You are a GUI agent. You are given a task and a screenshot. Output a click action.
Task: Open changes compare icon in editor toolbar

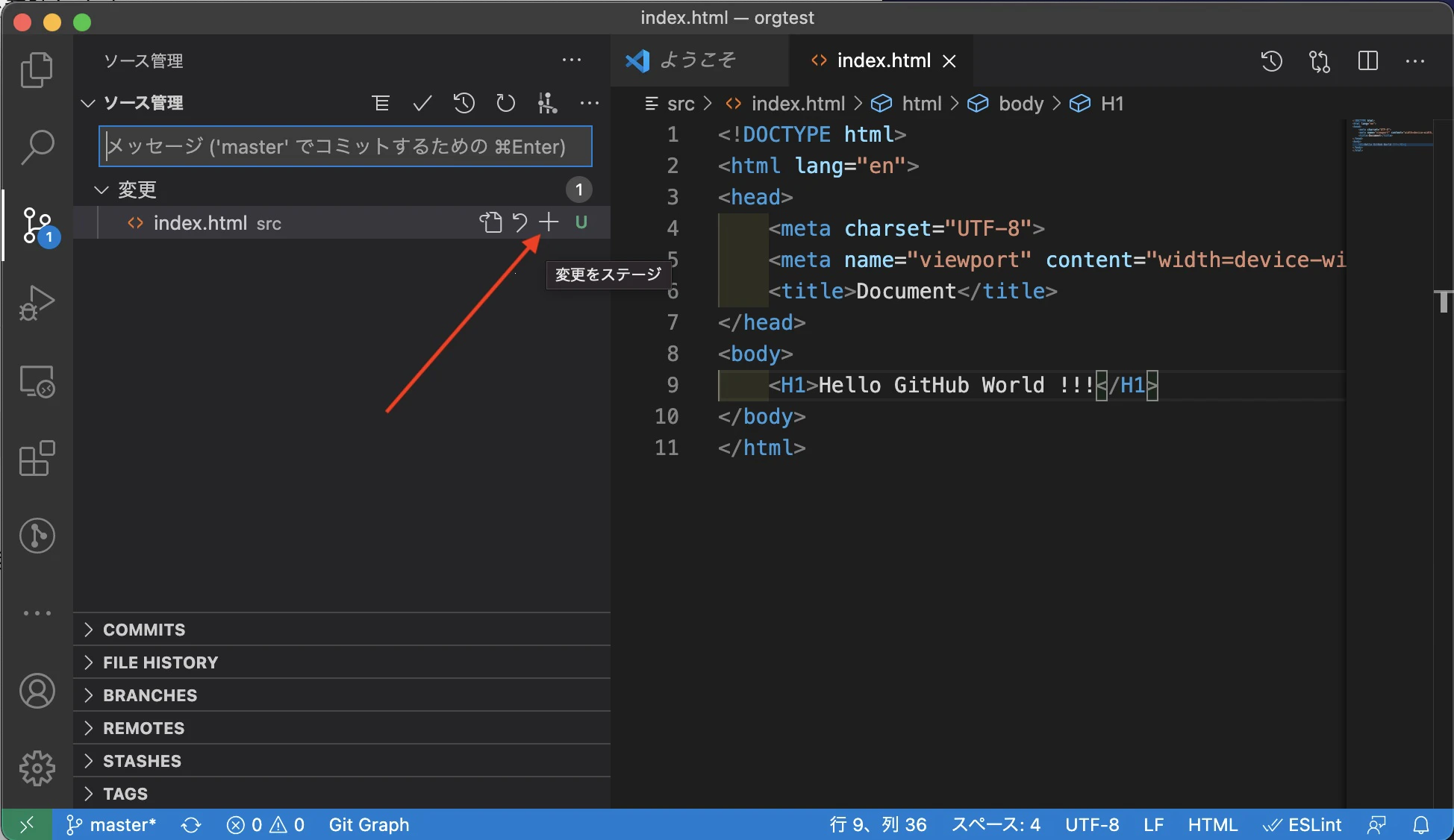(x=1320, y=61)
